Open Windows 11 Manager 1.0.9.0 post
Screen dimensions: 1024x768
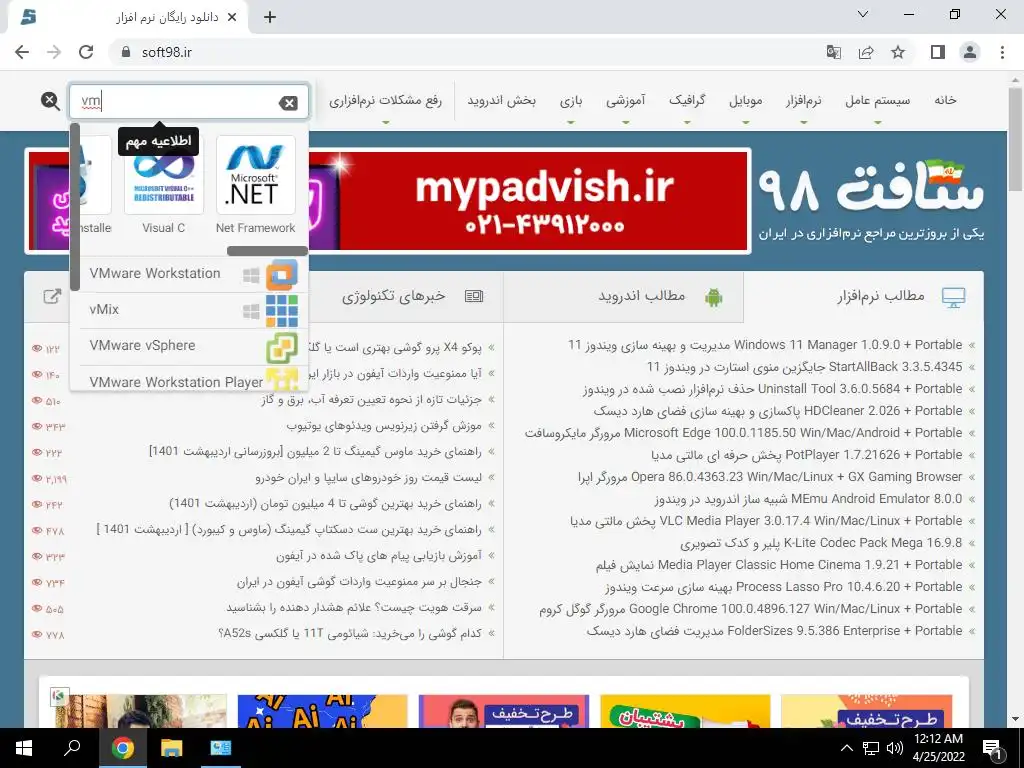(x=765, y=345)
